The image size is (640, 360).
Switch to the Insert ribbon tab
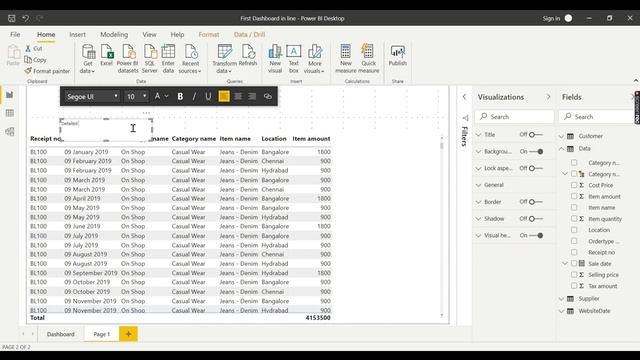pos(77,35)
